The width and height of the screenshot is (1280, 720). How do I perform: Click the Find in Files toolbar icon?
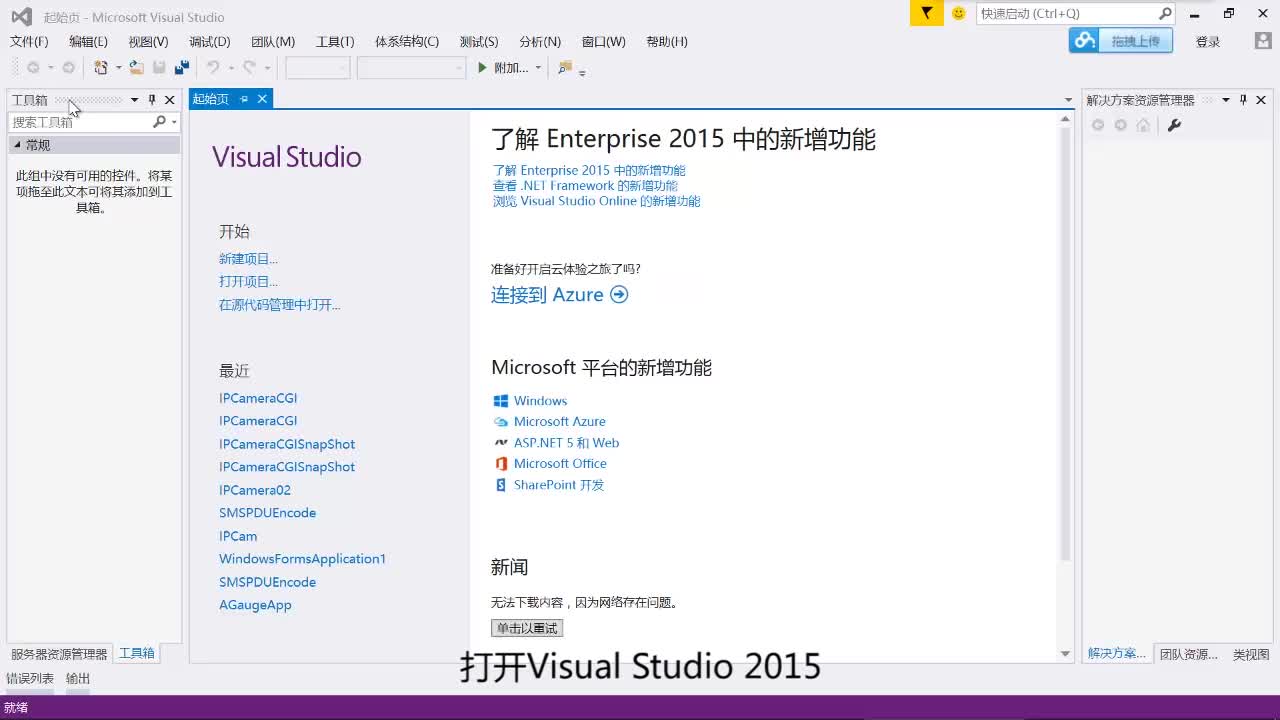[x=565, y=68]
